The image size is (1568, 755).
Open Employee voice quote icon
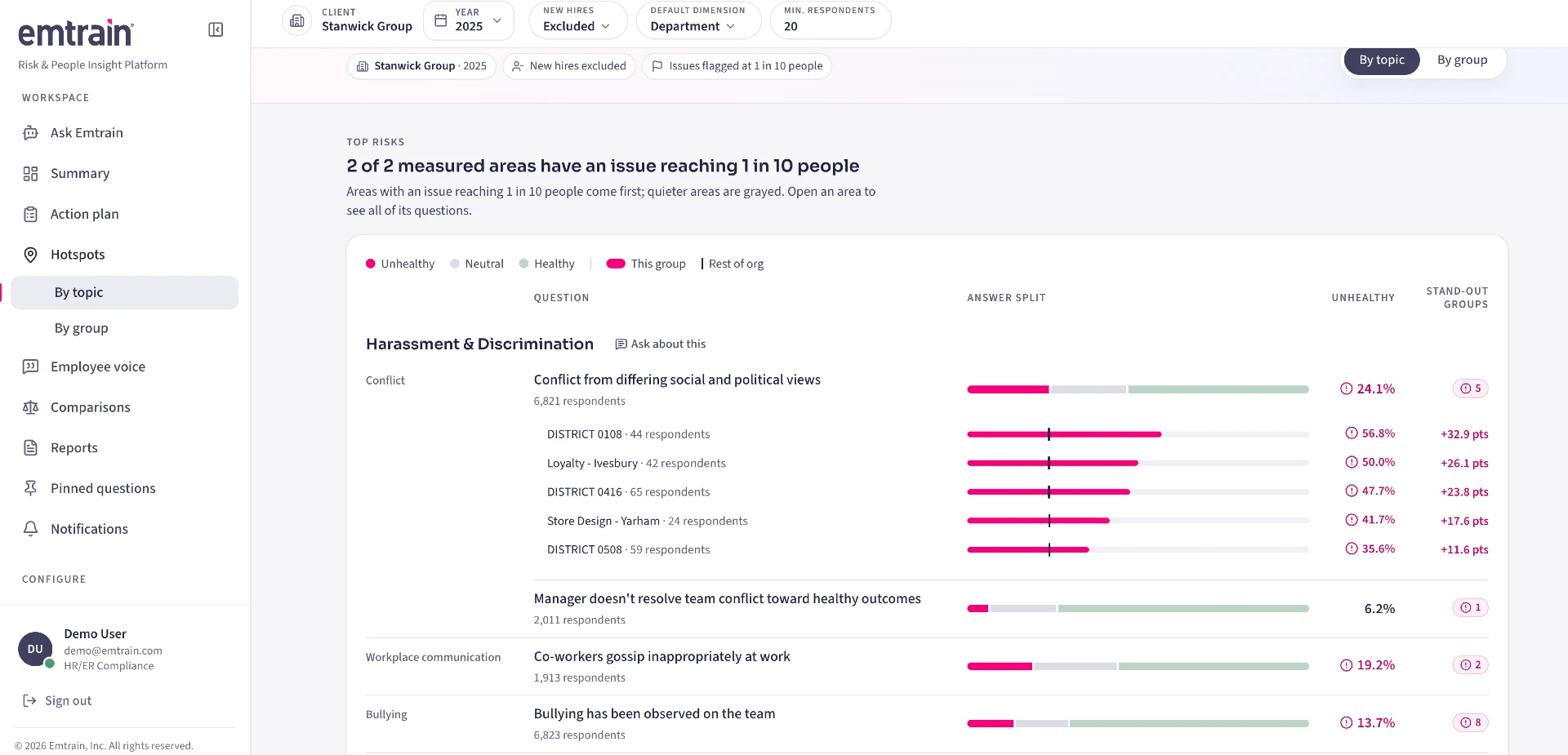pyautogui.click(x=30, y=367)
